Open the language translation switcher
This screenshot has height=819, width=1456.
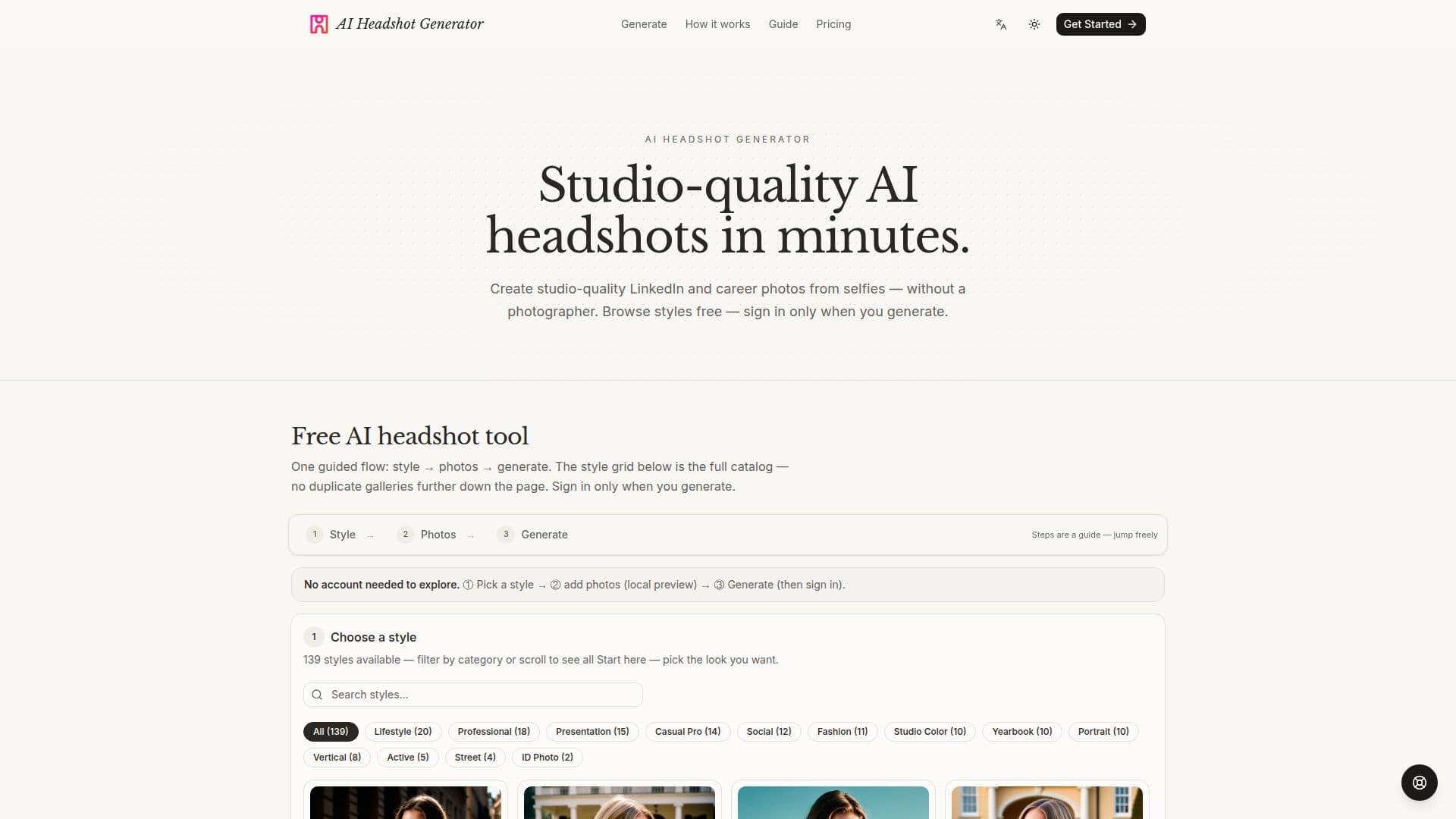click(1001, 24)
